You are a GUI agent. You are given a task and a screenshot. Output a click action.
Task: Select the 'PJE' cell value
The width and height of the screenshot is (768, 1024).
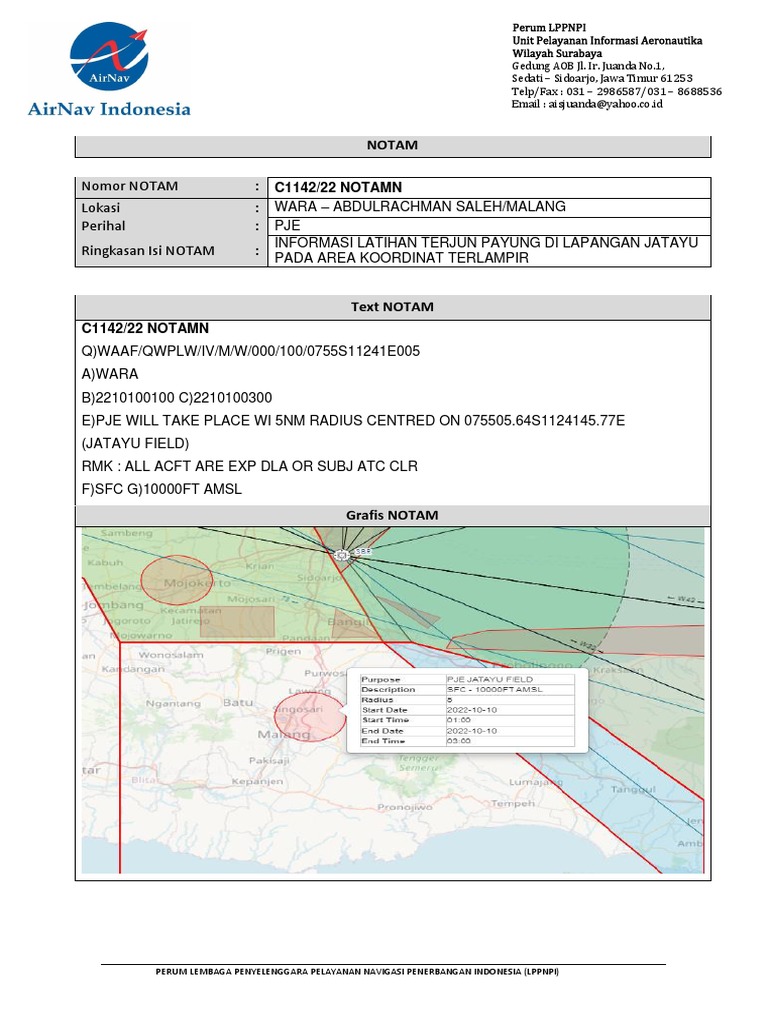pos(287,225)
